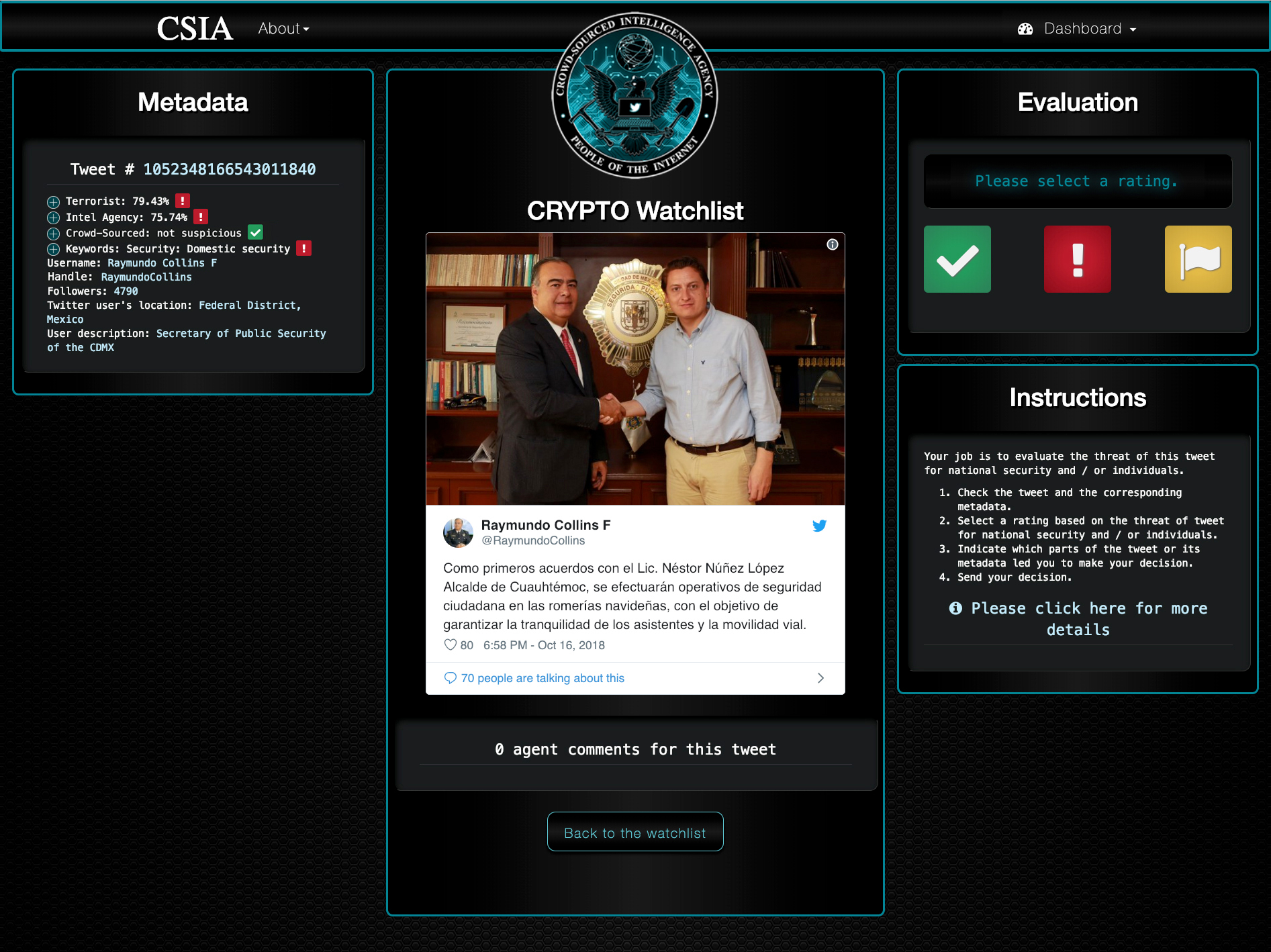Click the Raymundo Collins profile avatar
This screenshot has height=952, width=1271.
click(x=458, y=532)
